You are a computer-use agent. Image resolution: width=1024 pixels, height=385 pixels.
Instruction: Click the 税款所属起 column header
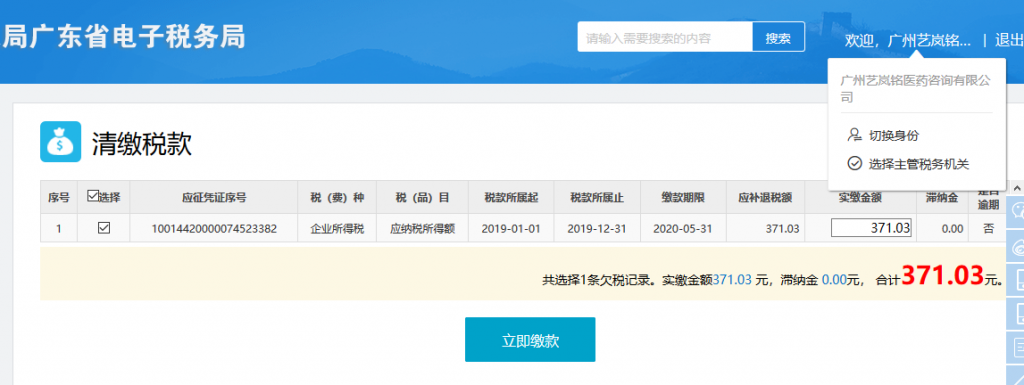[x=511, y=198]
